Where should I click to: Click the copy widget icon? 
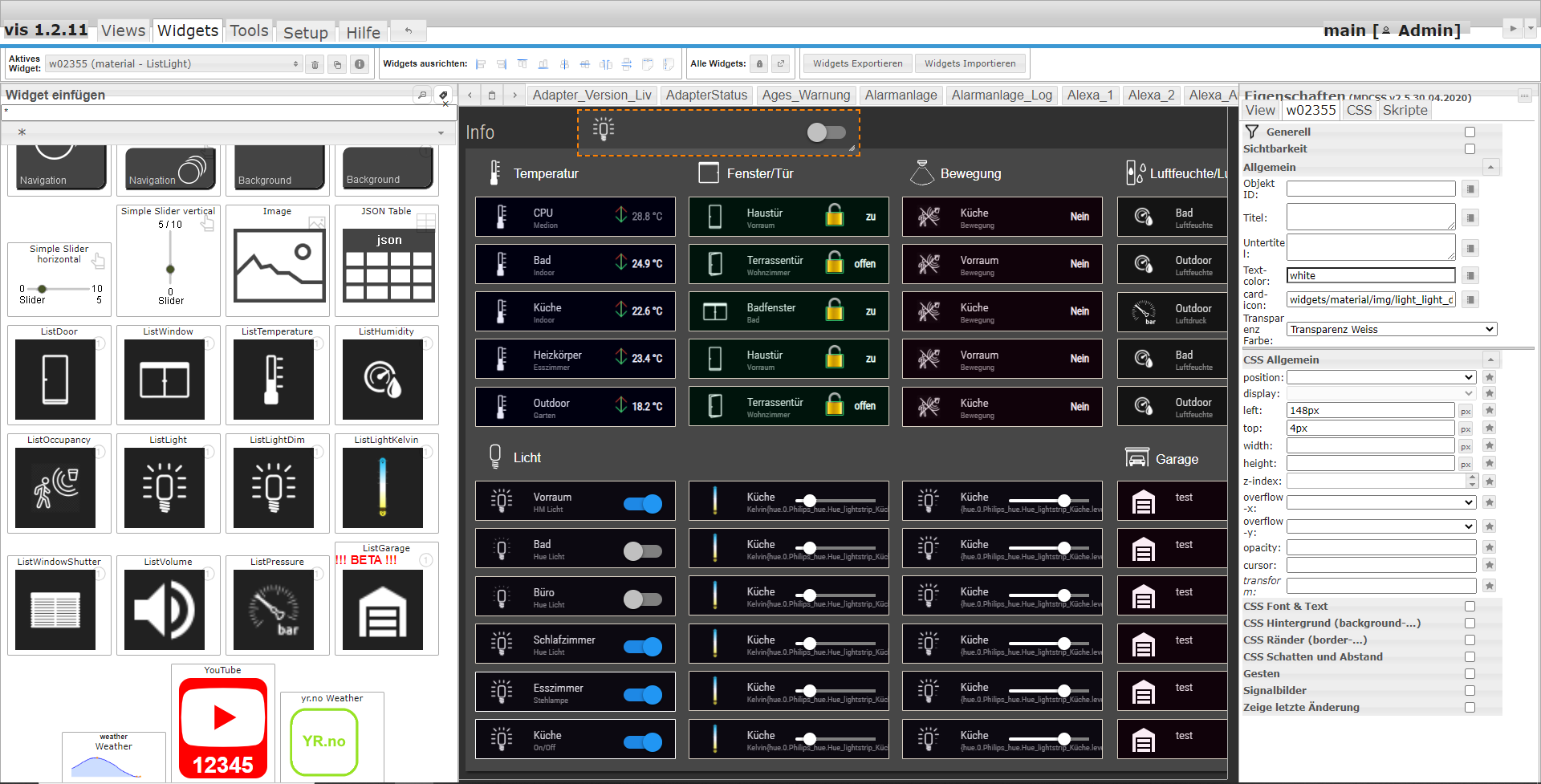338,64
